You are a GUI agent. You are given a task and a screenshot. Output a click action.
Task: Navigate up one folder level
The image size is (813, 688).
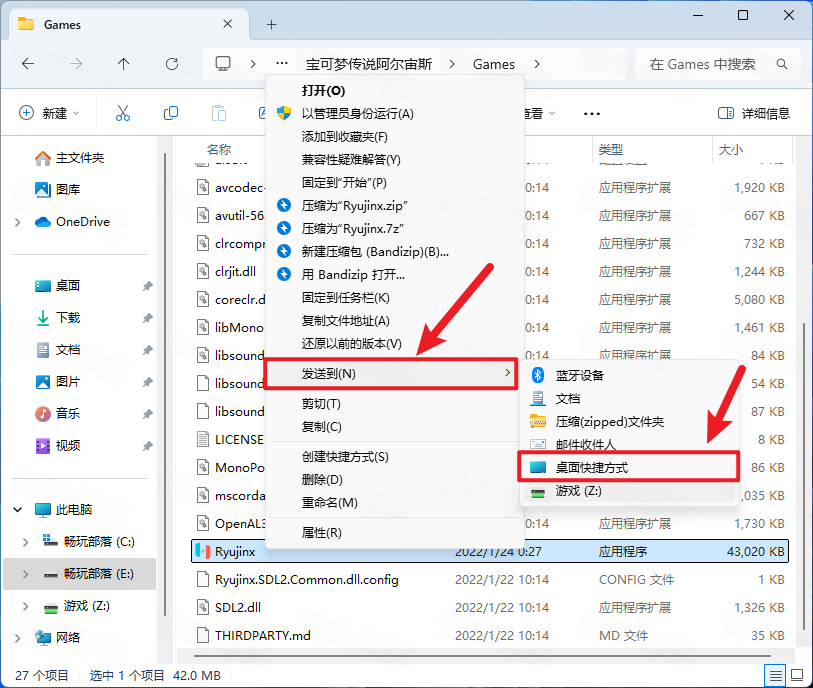[123, 64]
